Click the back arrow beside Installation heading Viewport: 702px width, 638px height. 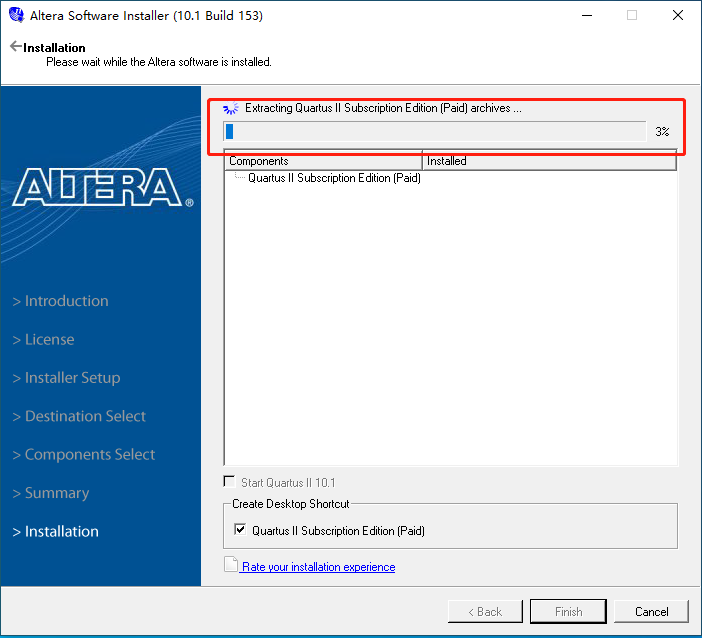[x=16, y=46]
